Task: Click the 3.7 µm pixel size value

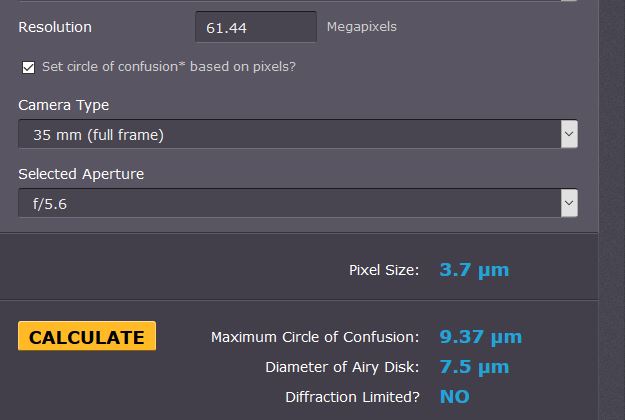Action: click(x=474, y=270)
